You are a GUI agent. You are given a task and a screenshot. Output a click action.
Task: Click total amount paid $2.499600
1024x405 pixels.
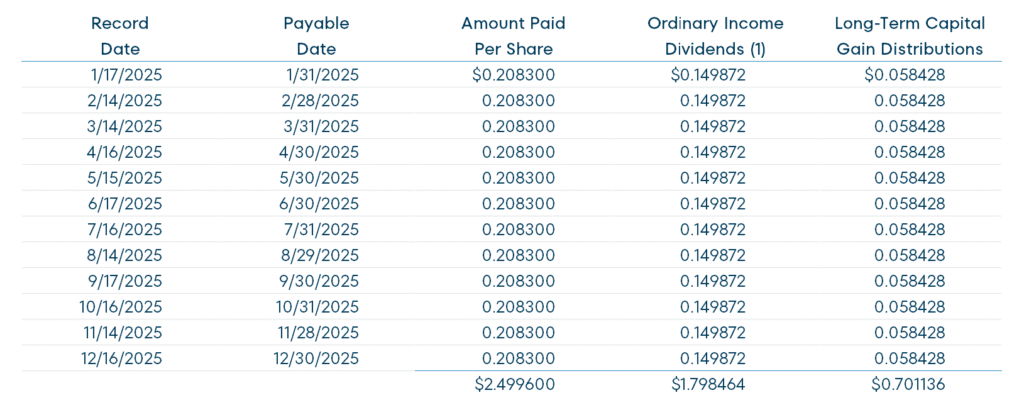point(514,385)
